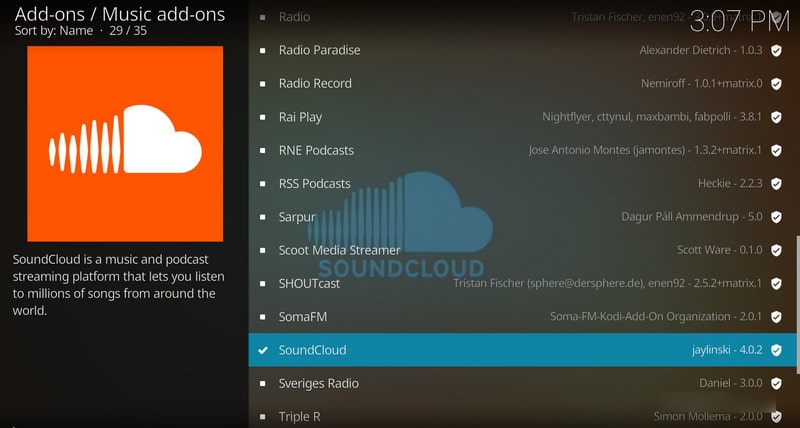Click author text Dagur Páll Ammendrup - 5.0
Image resolution: width=800 pixels, height=428 pixels.
(692, 217)
